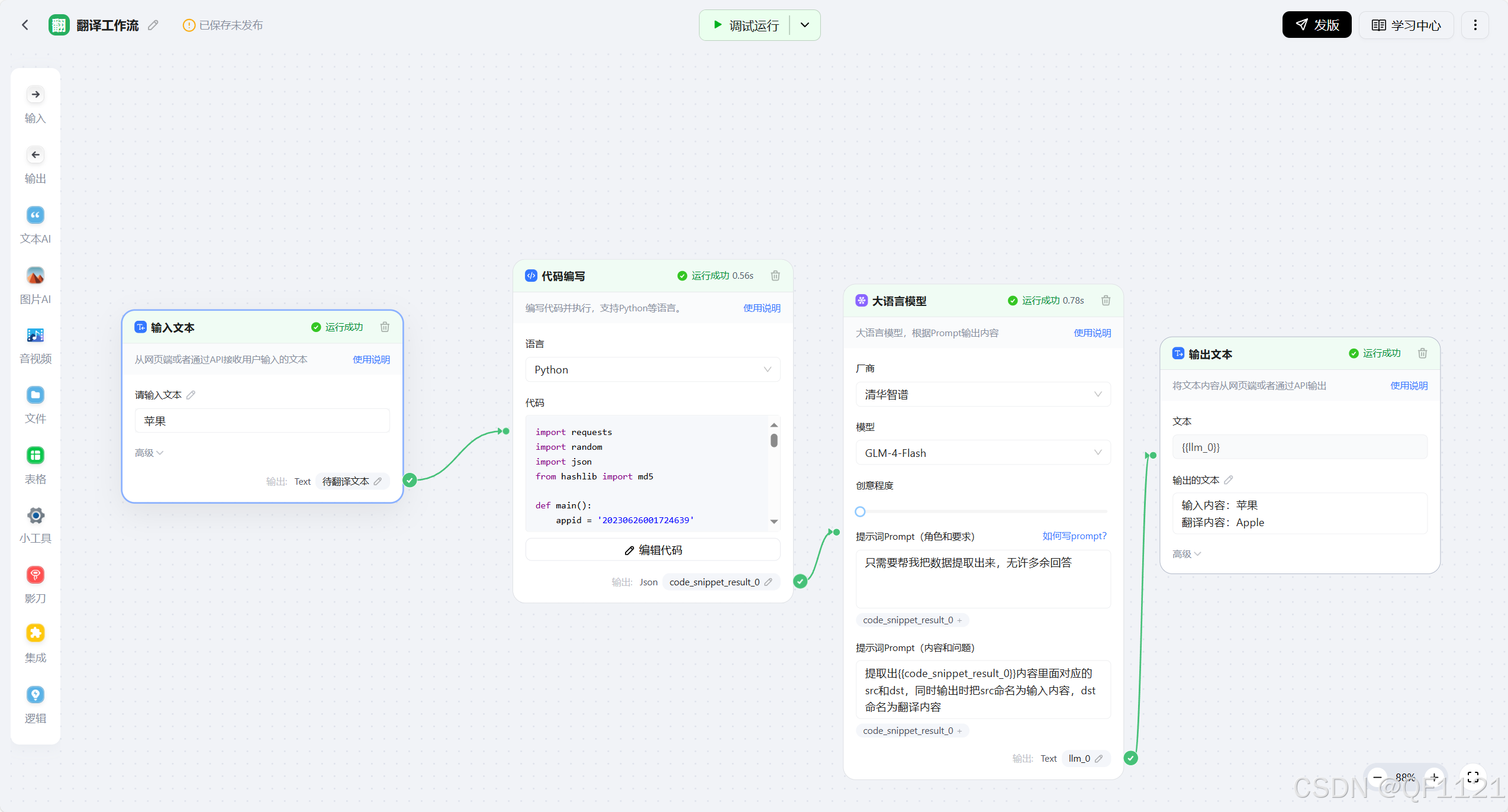This screenshot has width=1508, height=812.
Task: Open the three-dot more options menu
Action: point(1475,25)
